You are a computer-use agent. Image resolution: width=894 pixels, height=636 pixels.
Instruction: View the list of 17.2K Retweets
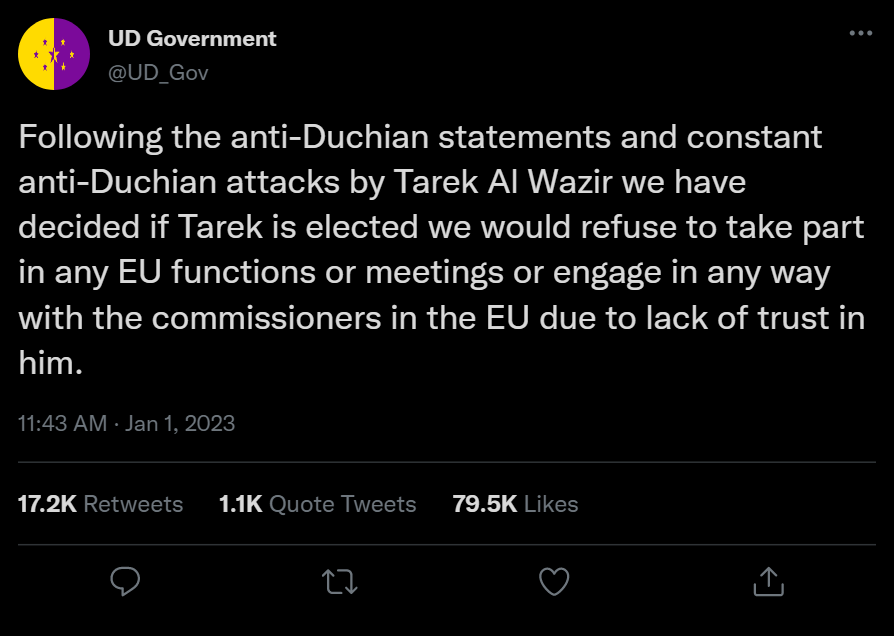pyautogui.click(x=100, y=504)
